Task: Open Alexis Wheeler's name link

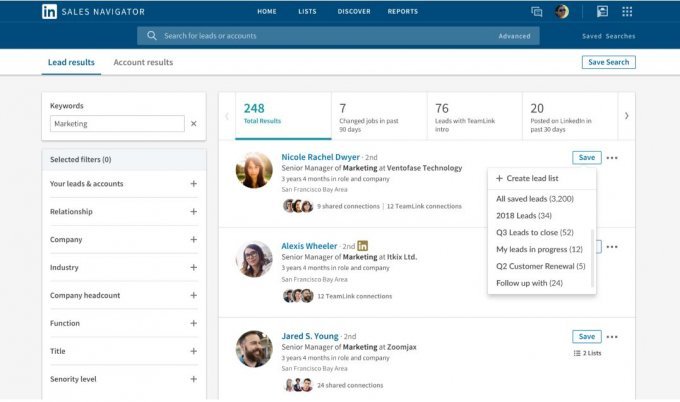Action: (x=309, y=246)
